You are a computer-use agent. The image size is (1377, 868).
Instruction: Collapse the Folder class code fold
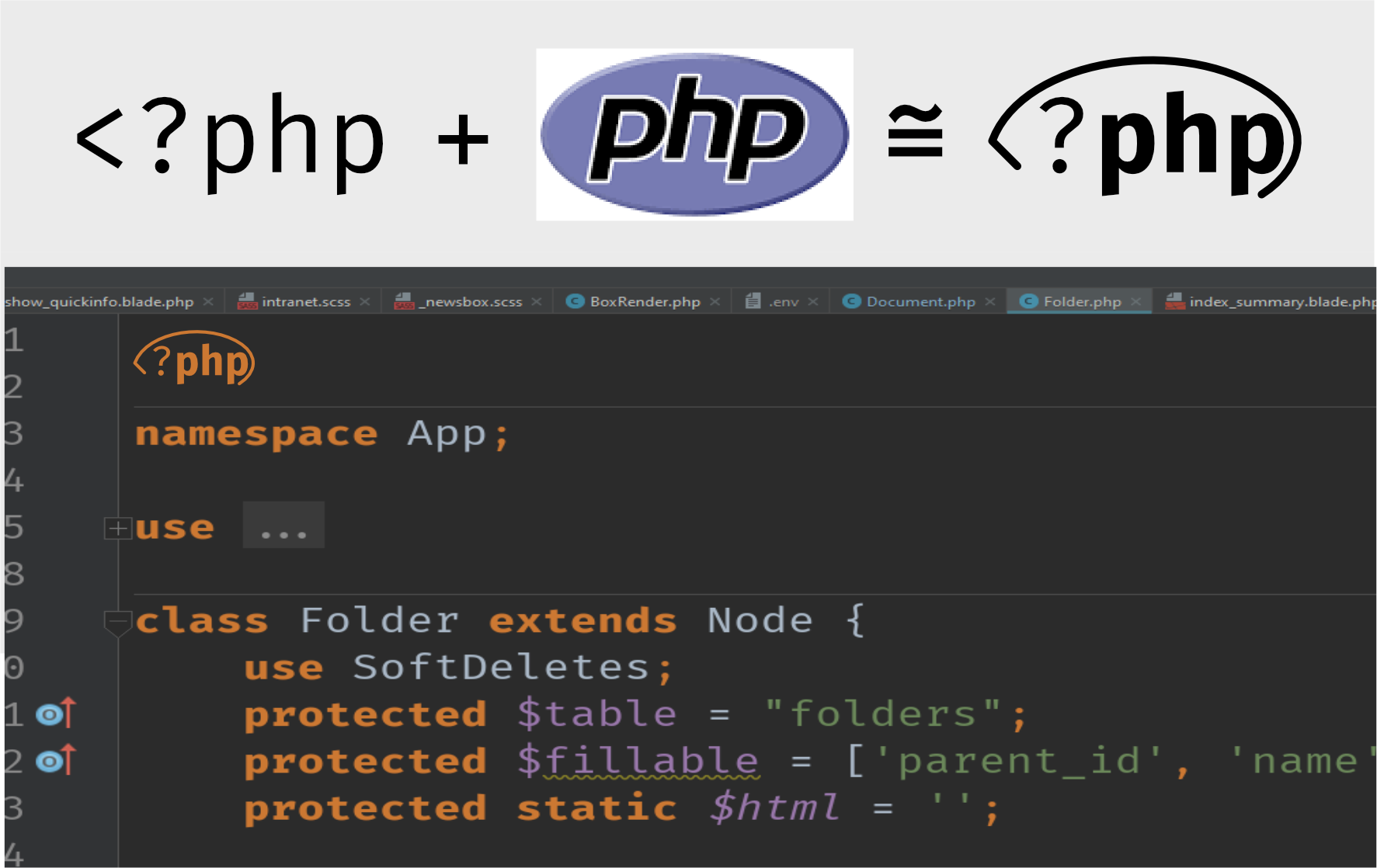(x=116, y=621)
